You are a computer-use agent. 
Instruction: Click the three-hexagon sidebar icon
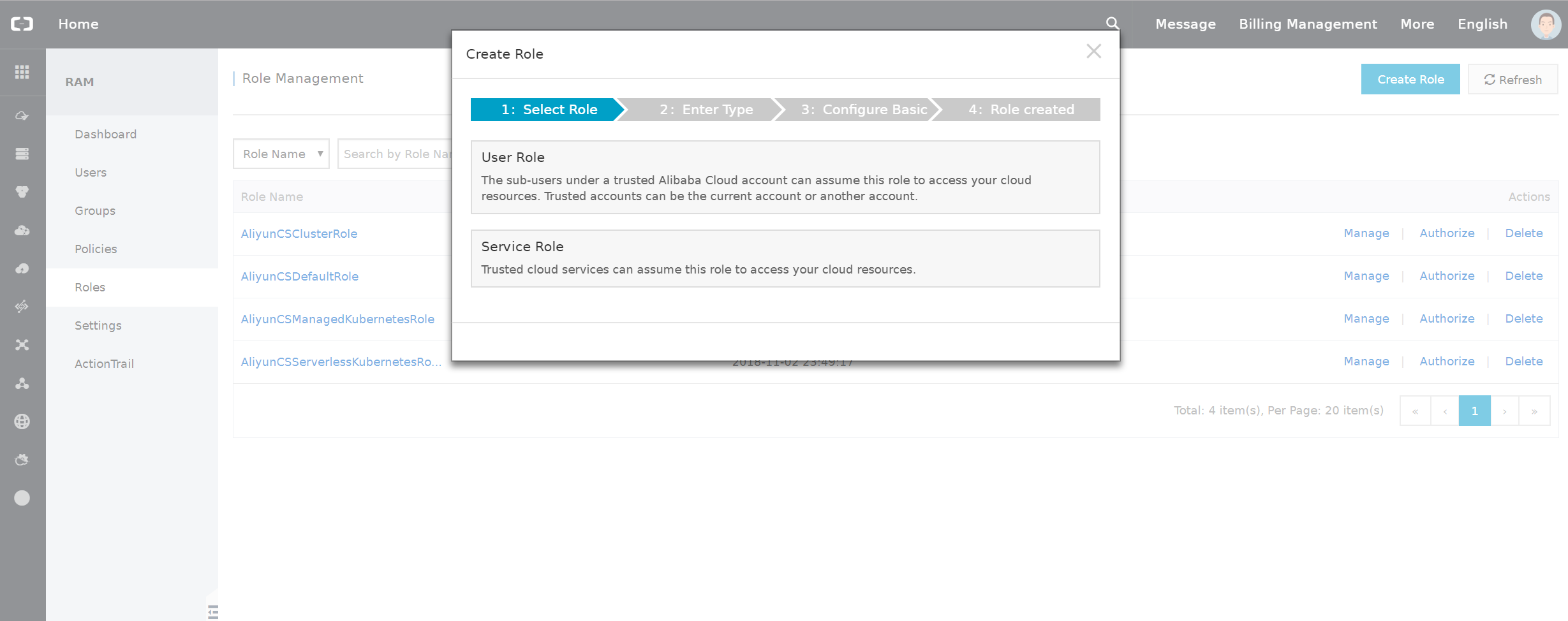pos(22,192)
